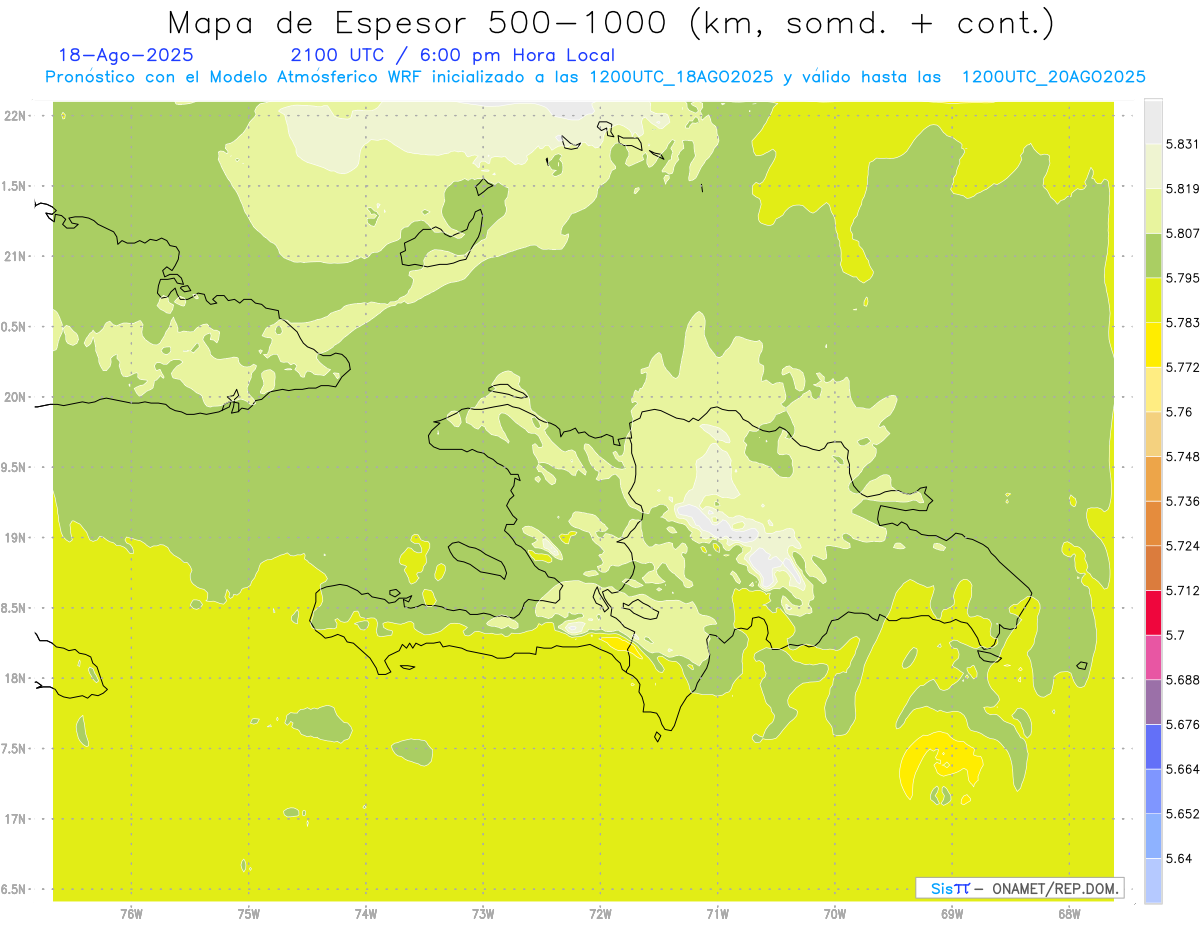Click the valid-until time '1200UTC_20AGO2025'
1200x927 pixels.
coord(1053,77)
